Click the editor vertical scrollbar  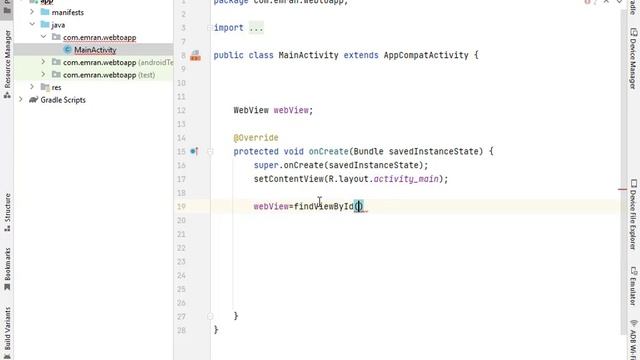click(624, 171)
